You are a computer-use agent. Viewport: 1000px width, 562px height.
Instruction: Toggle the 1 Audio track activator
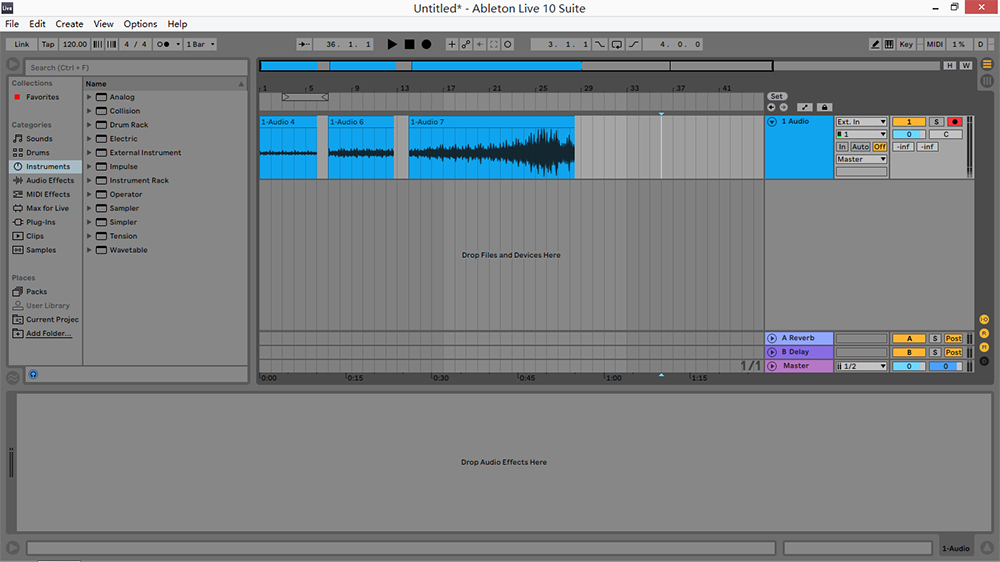click(909, 122)
